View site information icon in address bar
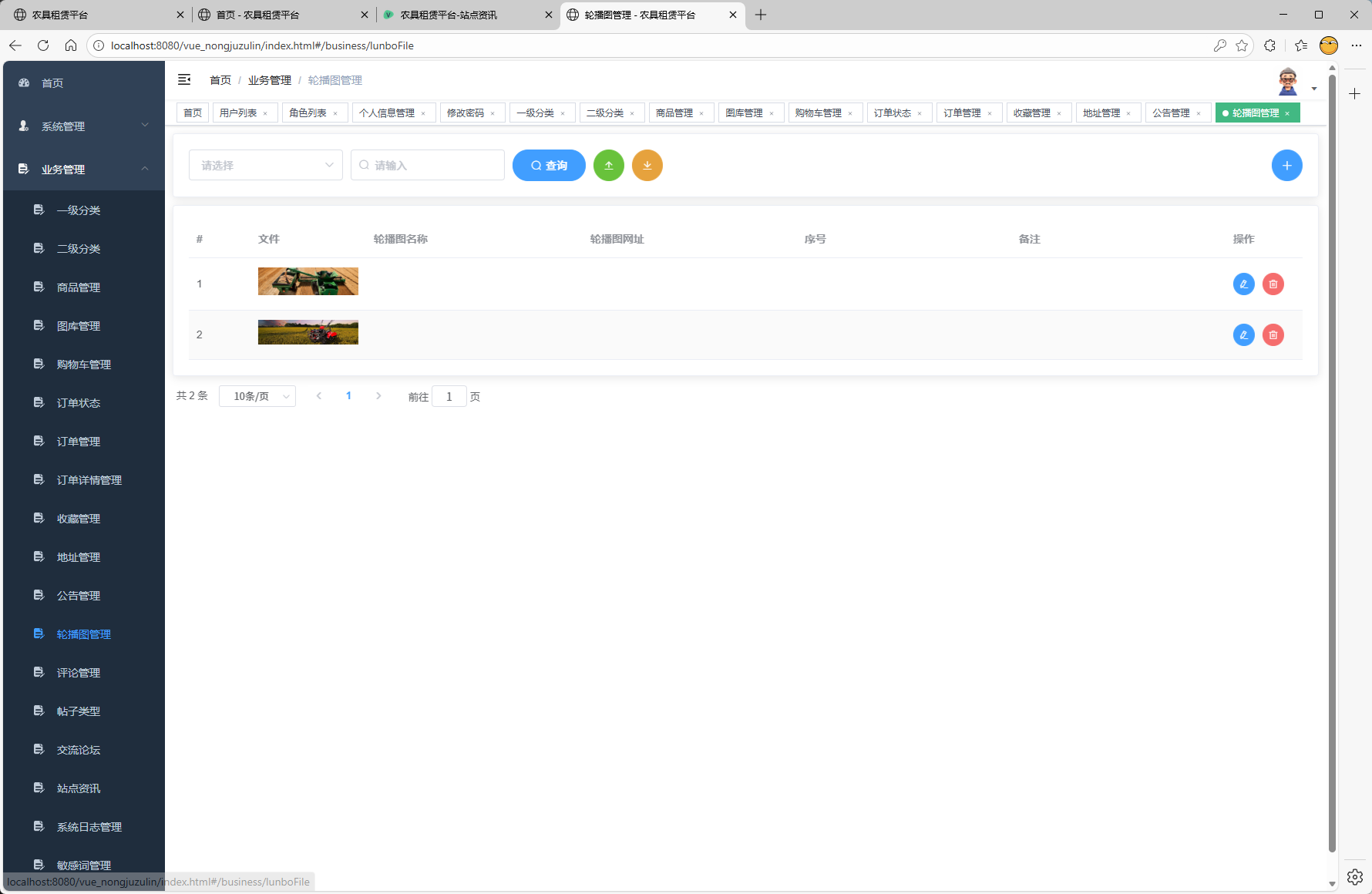1372x894 pixels. point(99,45)
